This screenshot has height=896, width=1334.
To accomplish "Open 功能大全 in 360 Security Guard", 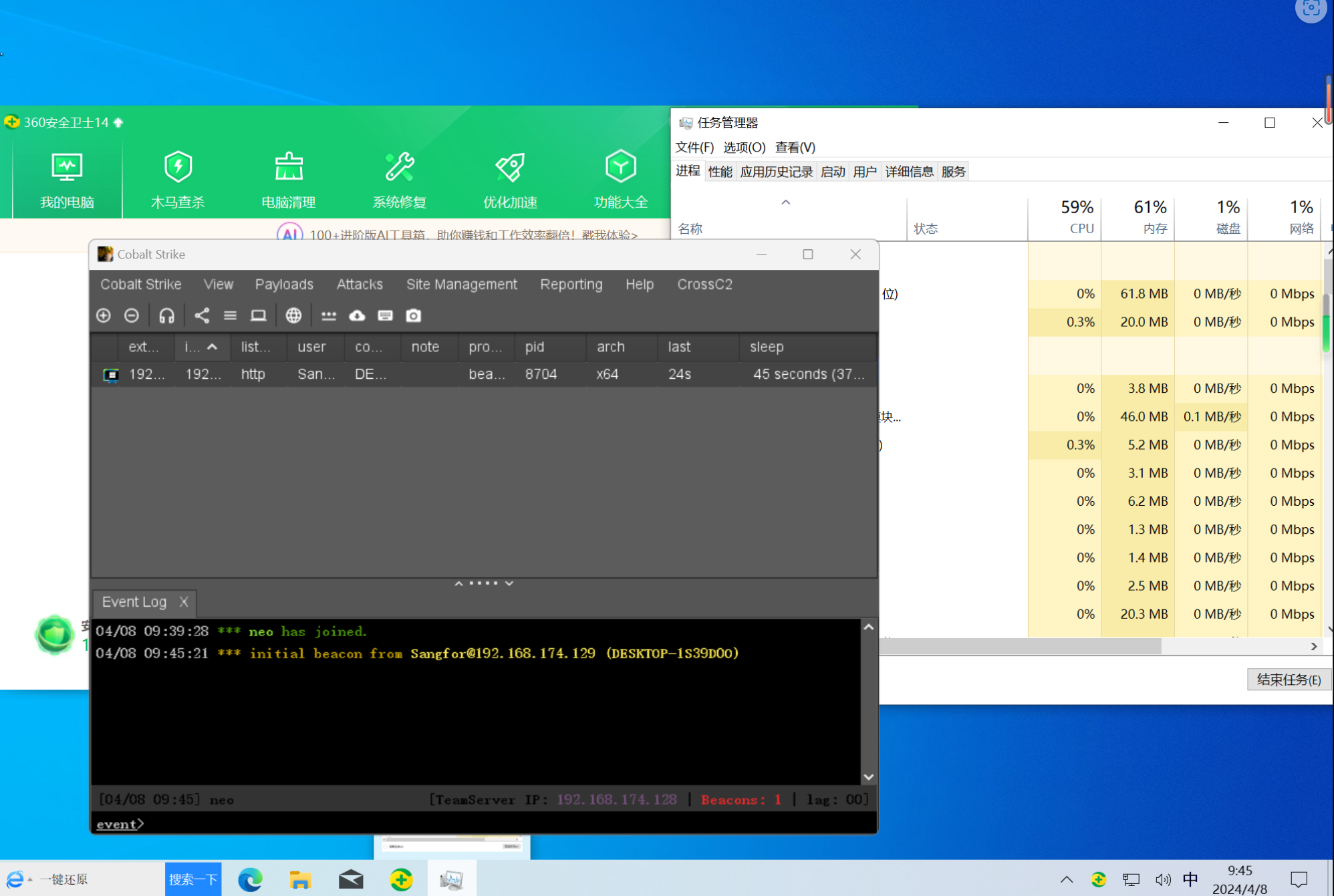I will point(621,180).
